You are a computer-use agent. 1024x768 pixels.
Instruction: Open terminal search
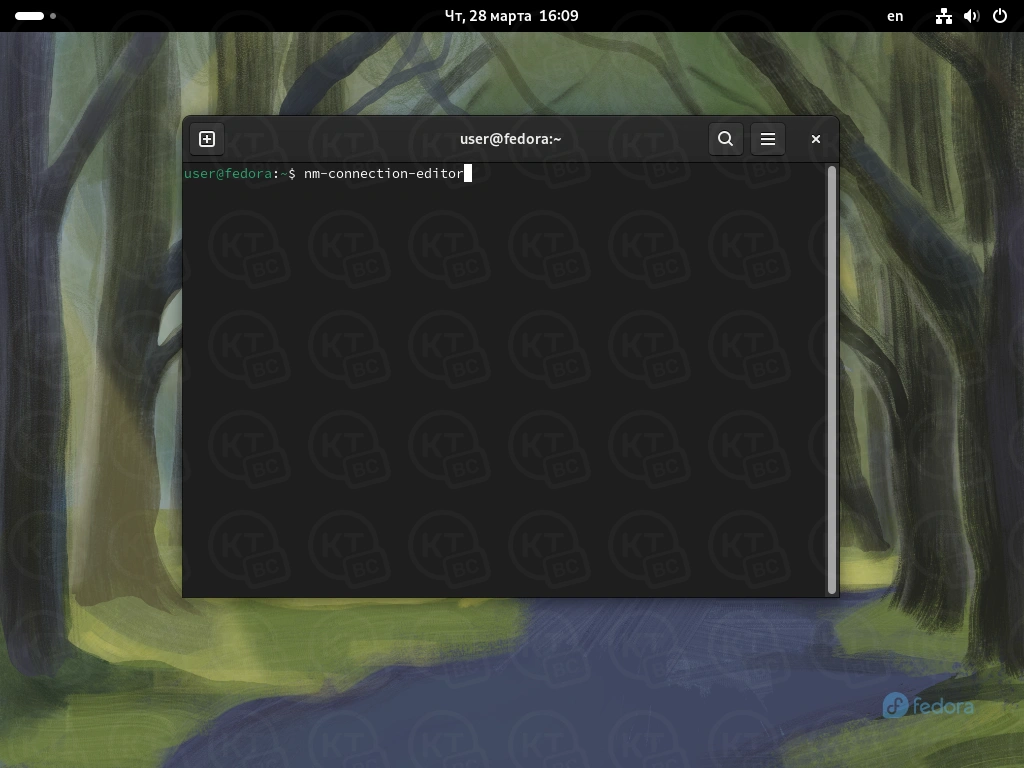tap(726, 139)
